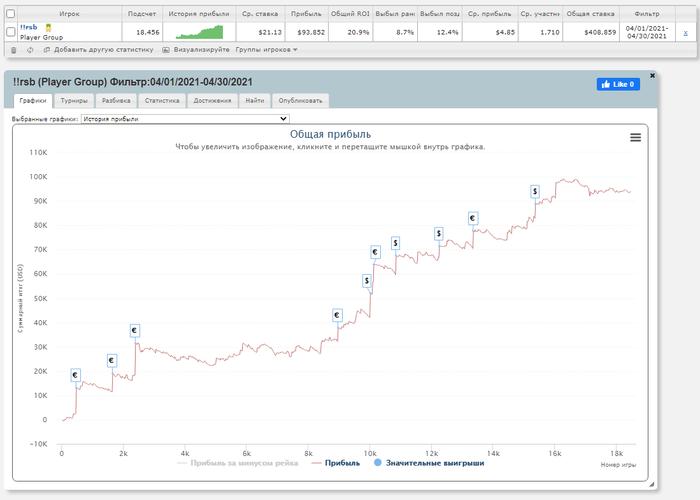Image resolution: width=700 pixels, height=500 pixels.
Task: Open the 'Статистика' tab
Action: [162, 100]
